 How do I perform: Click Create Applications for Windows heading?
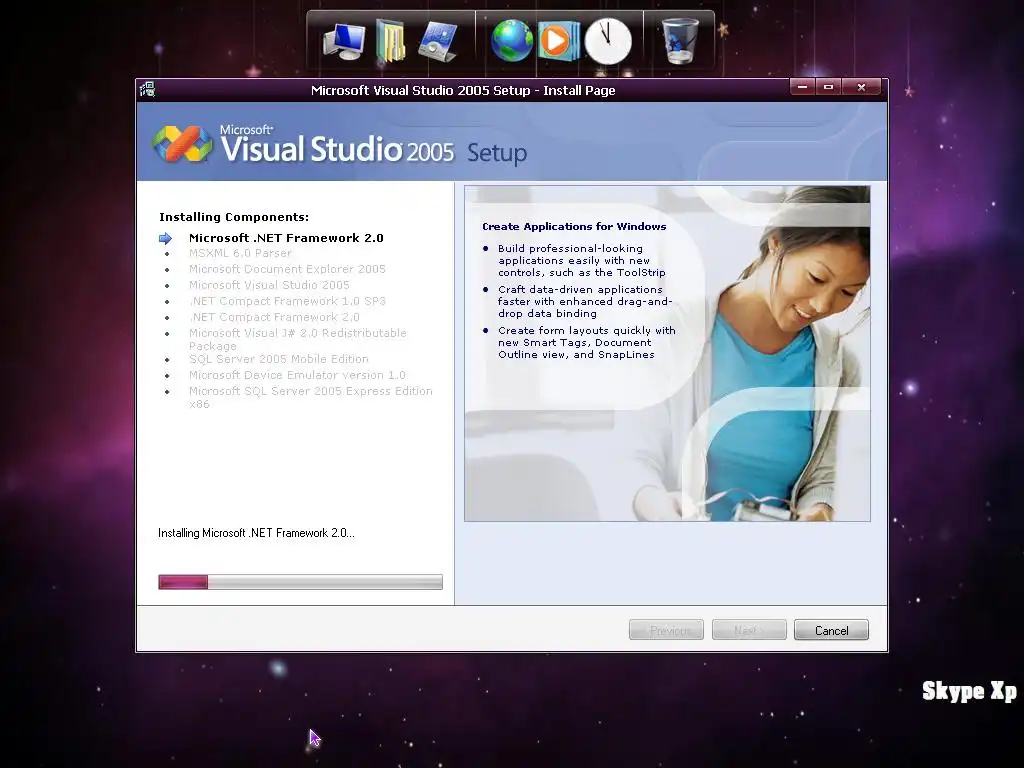coord(574,227)
